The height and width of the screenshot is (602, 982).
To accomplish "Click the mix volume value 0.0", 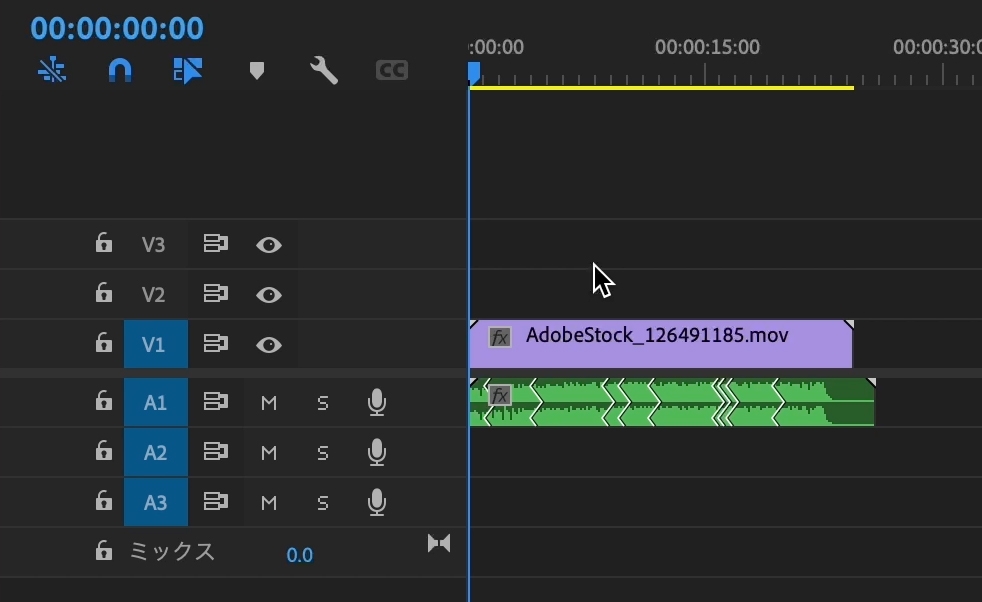I will pos(299,555).
